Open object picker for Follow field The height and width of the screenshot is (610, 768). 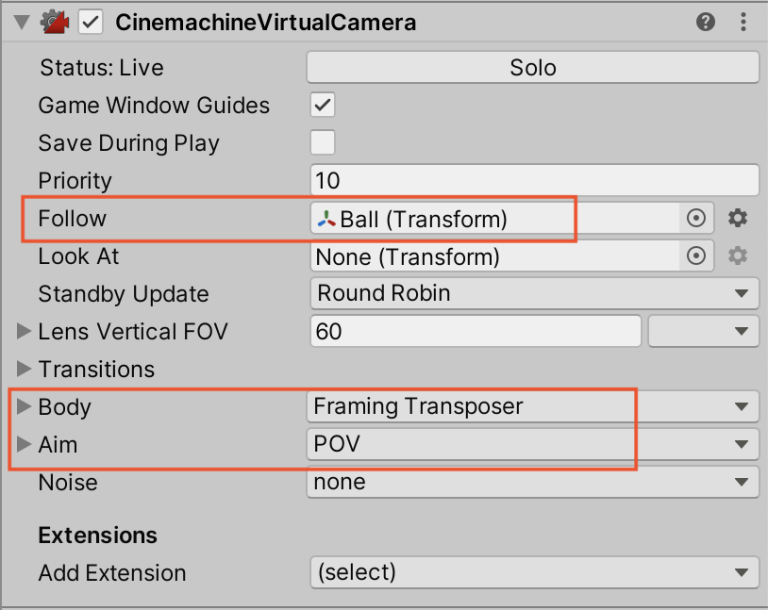(x=697, y=218)
